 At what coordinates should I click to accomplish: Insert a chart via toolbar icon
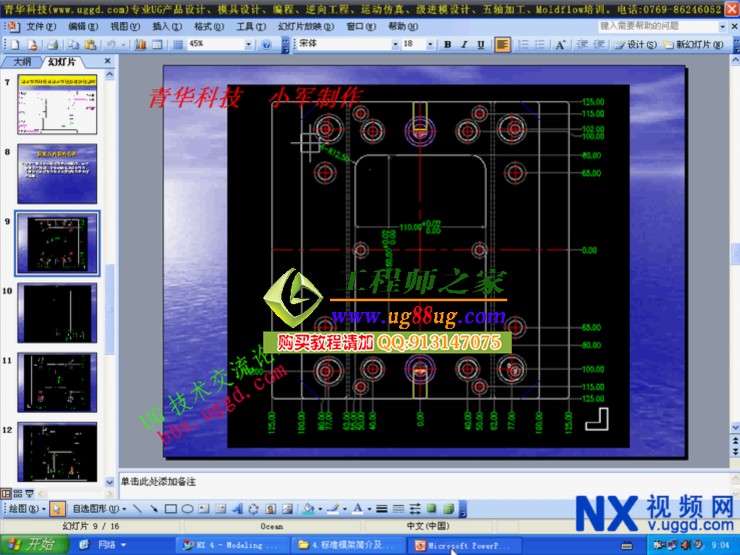tap(140, 45)
